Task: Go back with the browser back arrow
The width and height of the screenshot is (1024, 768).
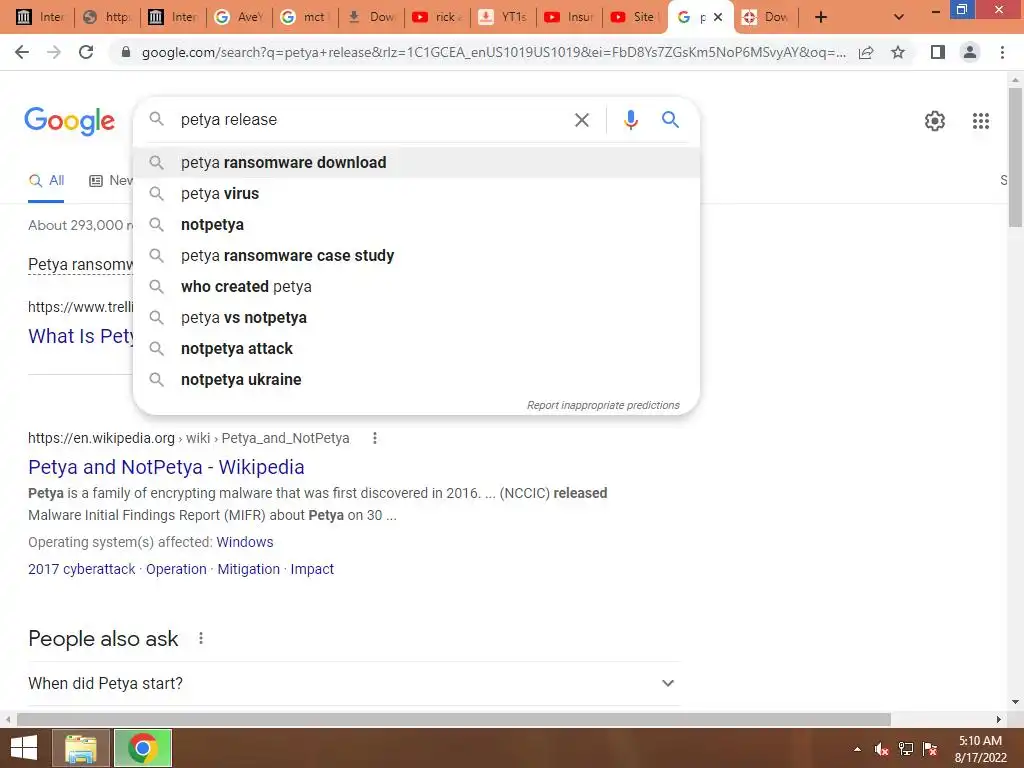Action: pyautogui.click(x=22, y=52)
